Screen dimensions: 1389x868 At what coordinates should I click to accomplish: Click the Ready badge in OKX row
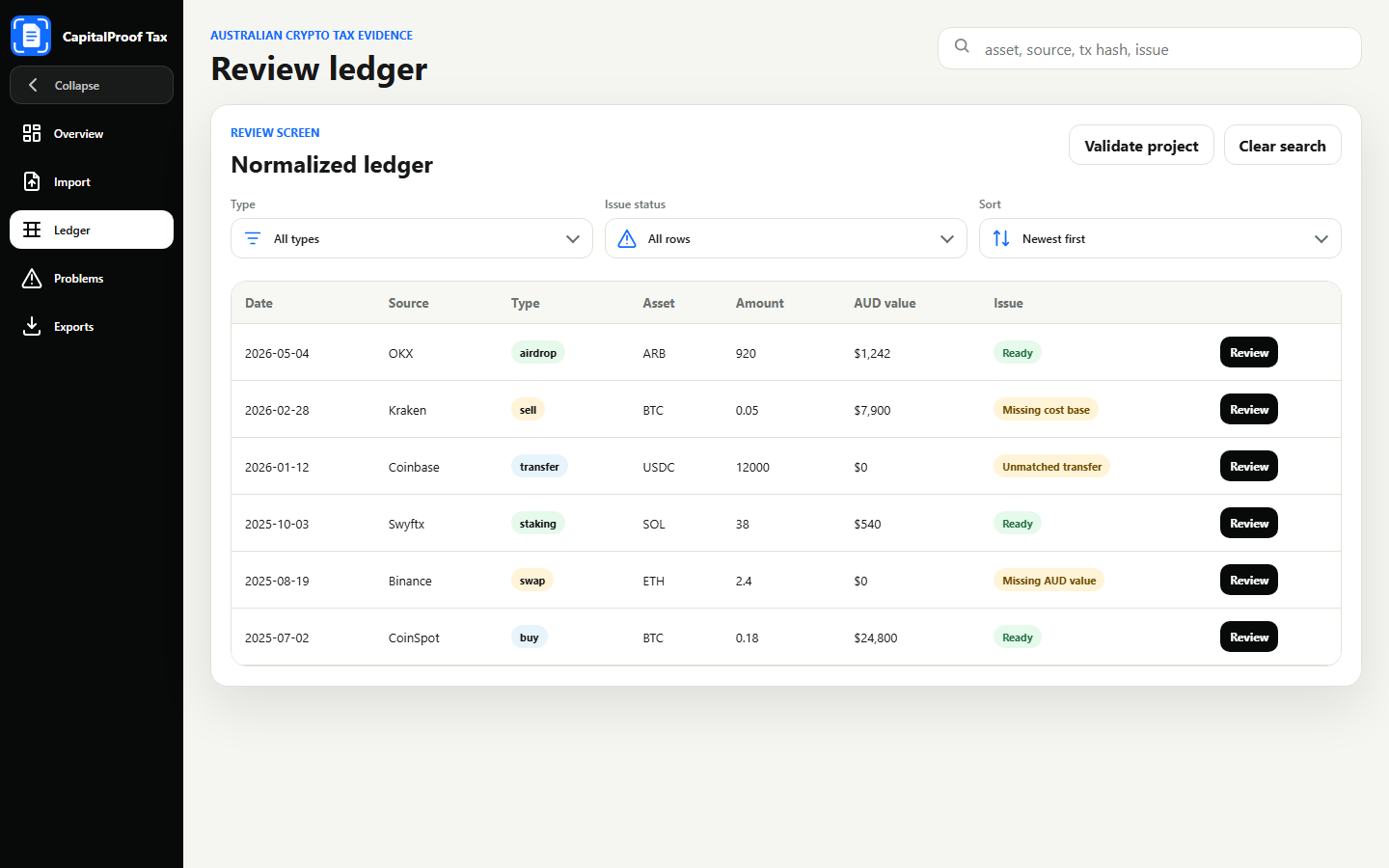tap(1017, 352)
